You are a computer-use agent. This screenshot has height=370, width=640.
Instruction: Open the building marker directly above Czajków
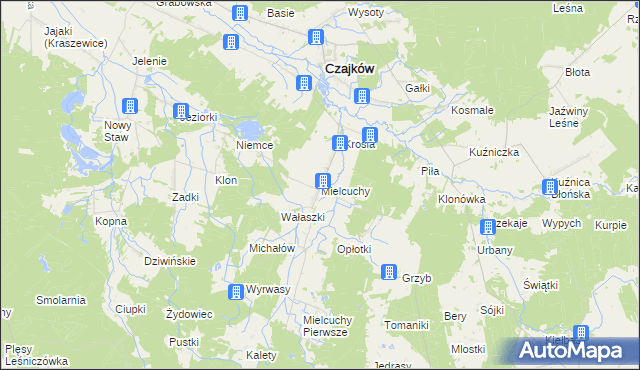316,37
